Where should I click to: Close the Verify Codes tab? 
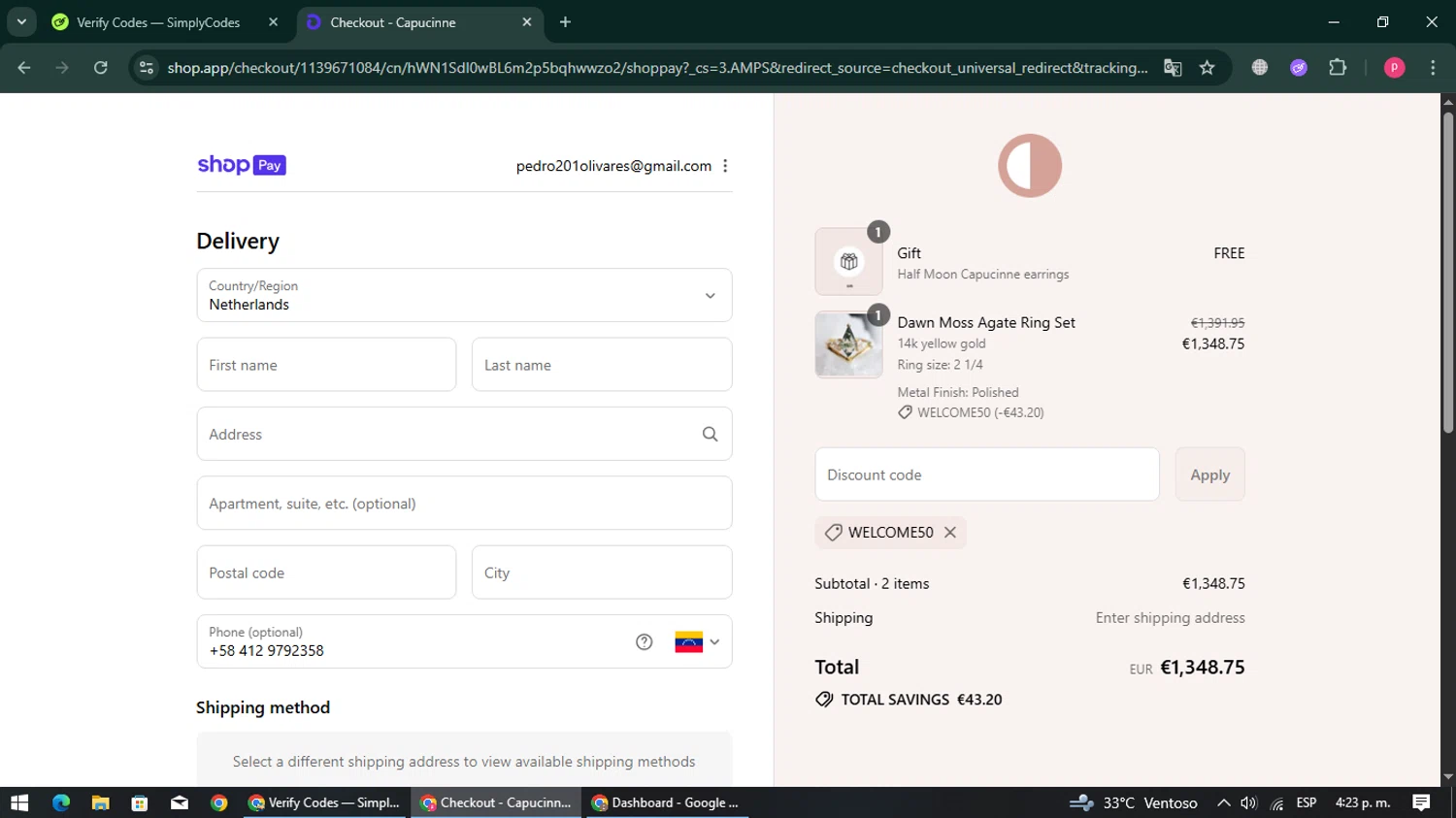click(273, 22)
